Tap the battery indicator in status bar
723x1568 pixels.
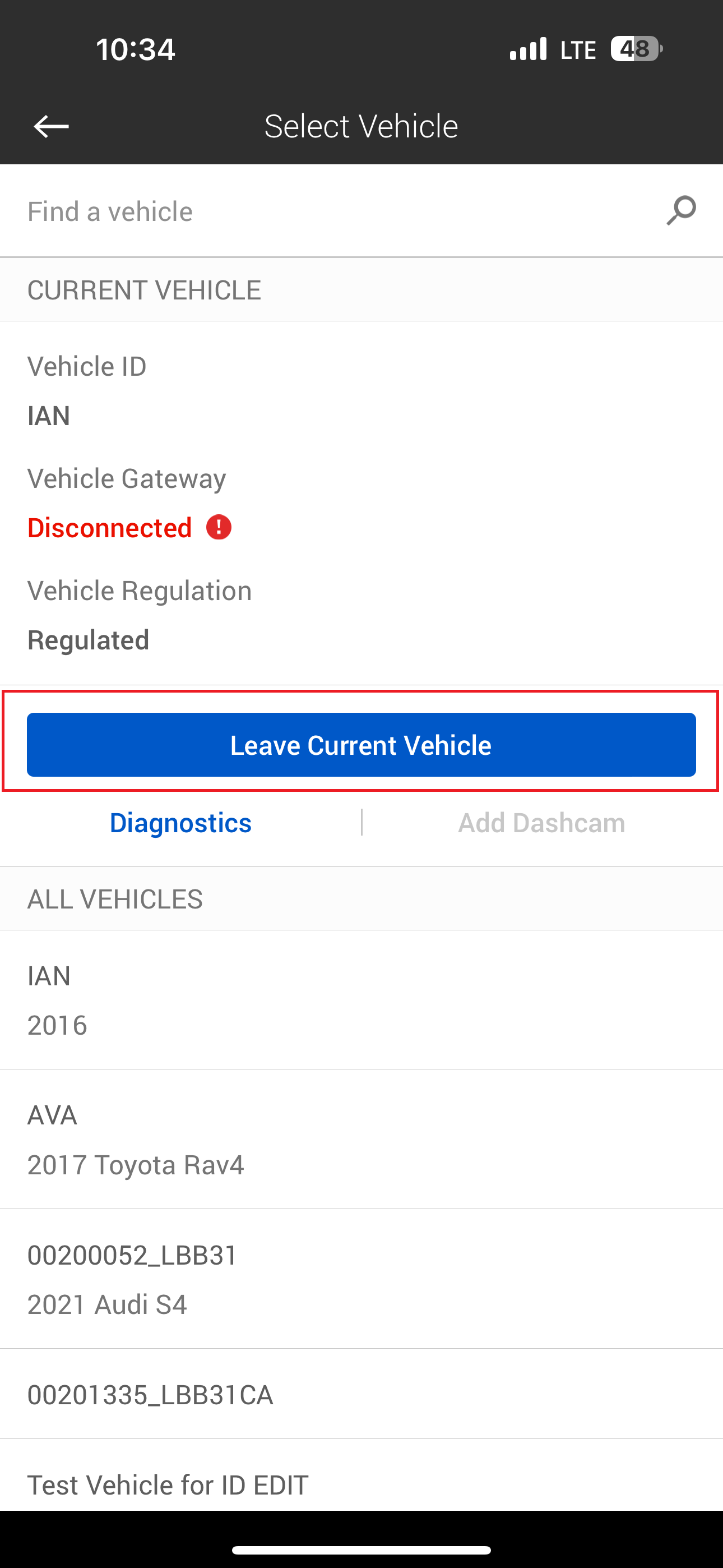pyautogui.click(x=636, y=49)
